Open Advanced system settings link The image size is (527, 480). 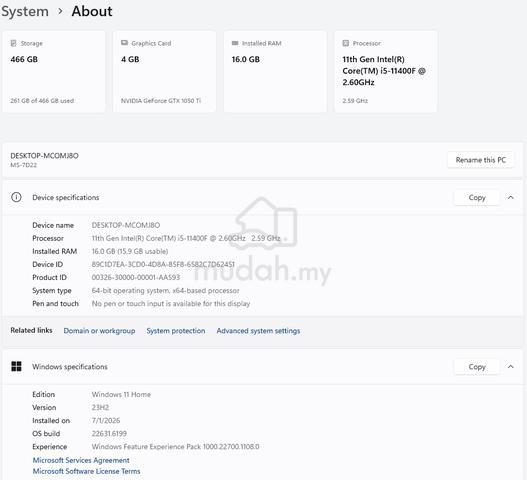[x=258, y=331]
